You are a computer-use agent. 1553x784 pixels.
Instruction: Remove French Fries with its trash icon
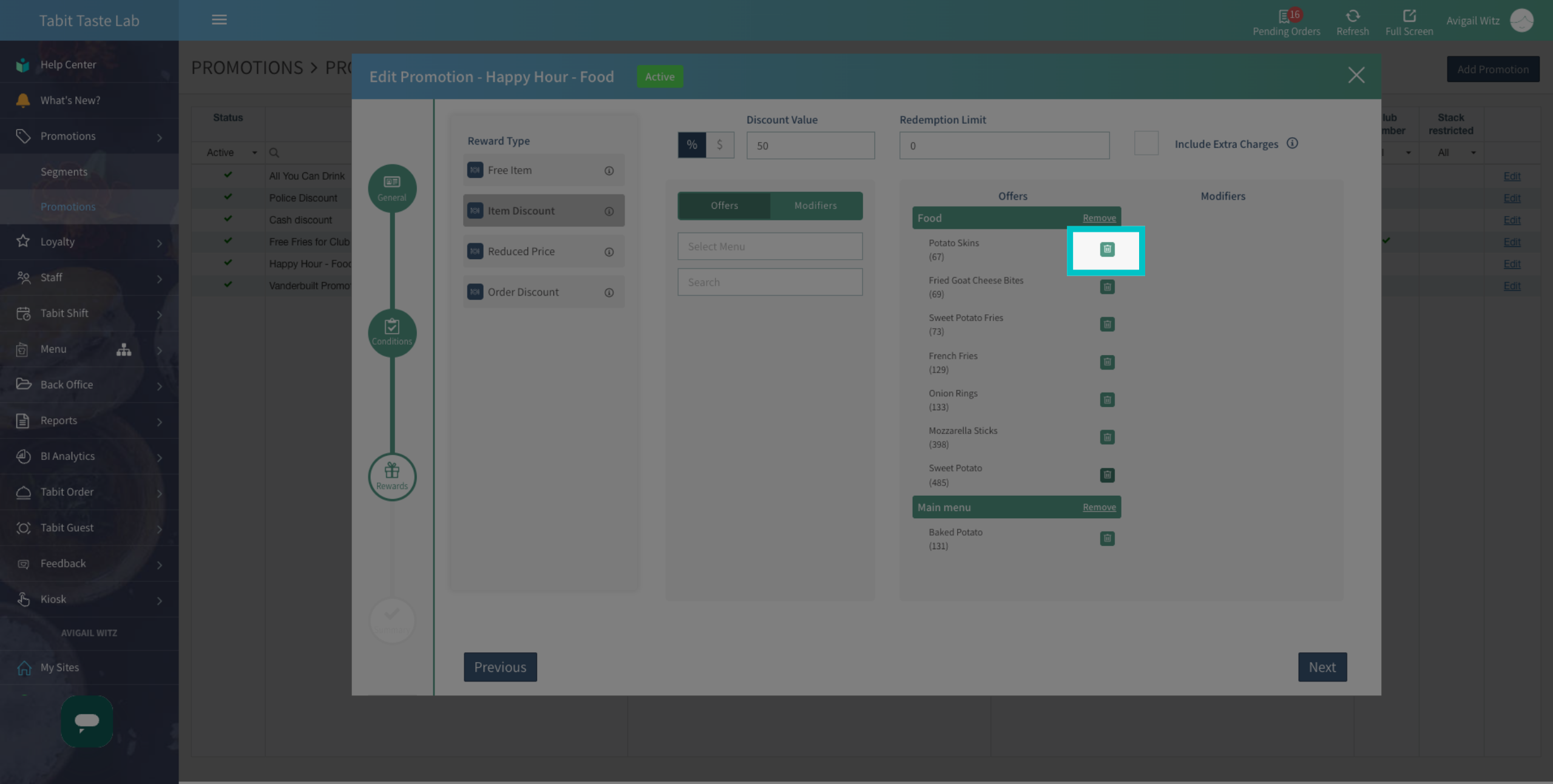[x=1107, y=362]
